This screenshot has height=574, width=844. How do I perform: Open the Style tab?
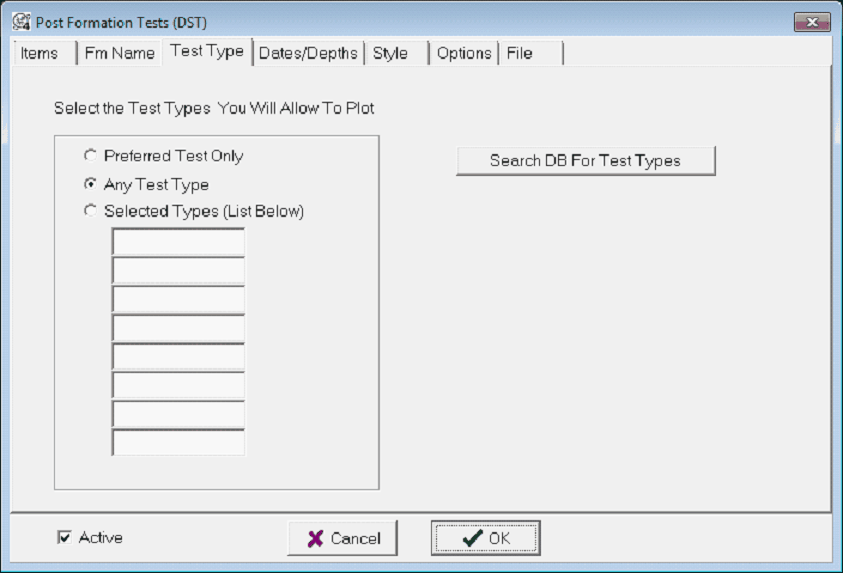[x=390, y=54]
